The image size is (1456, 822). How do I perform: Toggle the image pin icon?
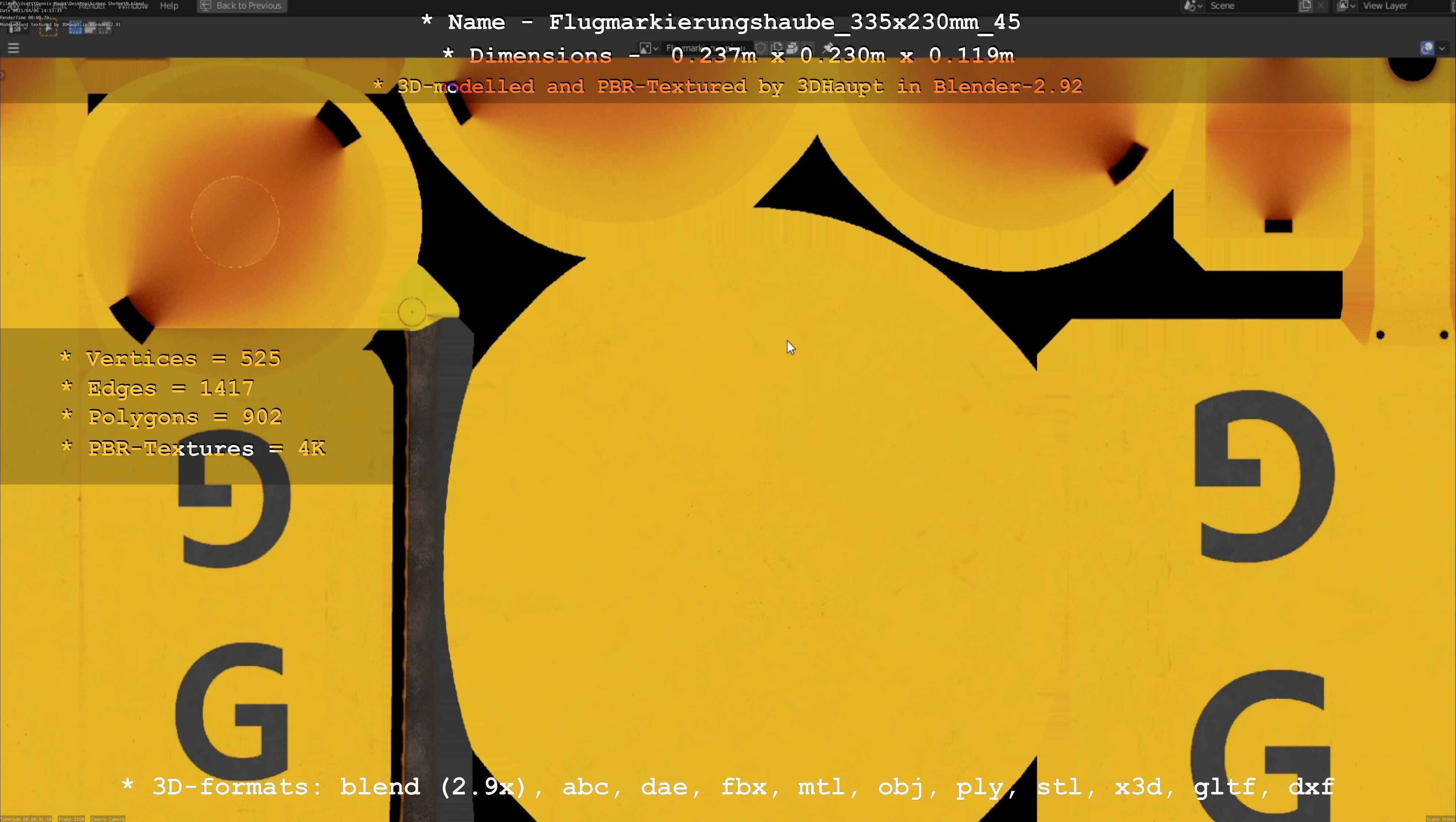point(828,48)
